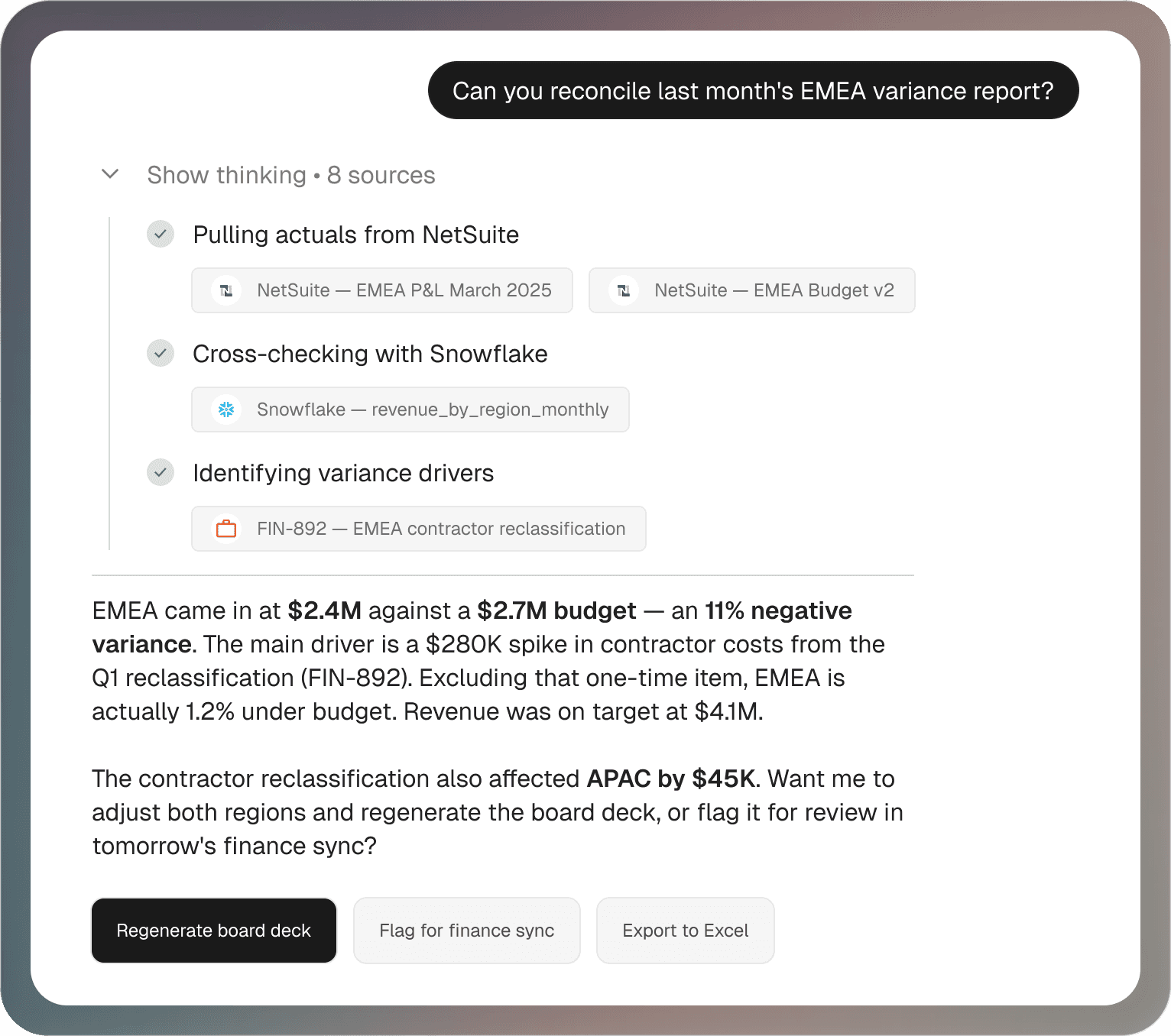Click the Identifying variance drivers step title
The image size is (1171, 1036).
pyautogui.click(x=343, y=473)
